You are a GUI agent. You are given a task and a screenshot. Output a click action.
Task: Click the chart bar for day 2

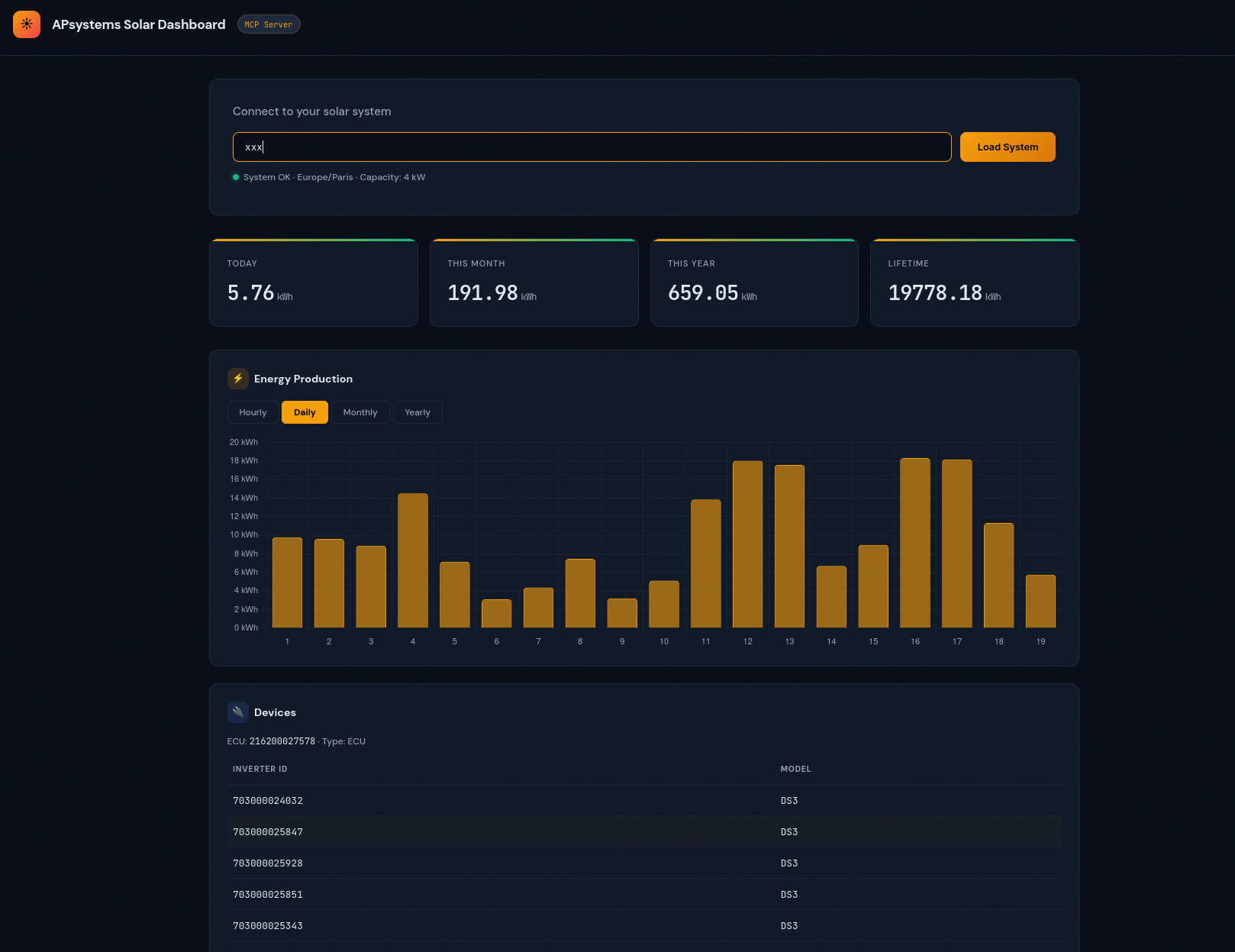coord(329,583)
